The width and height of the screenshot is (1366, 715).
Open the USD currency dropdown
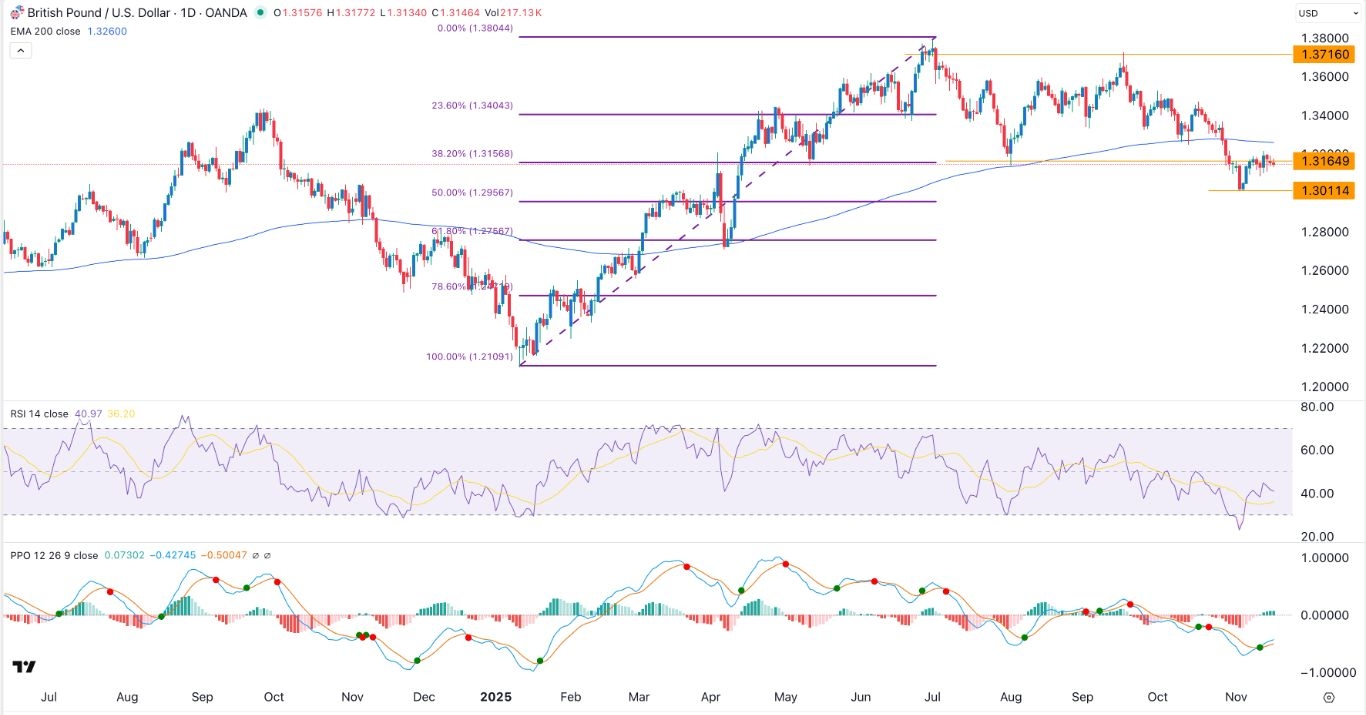tap(1327, 12)
